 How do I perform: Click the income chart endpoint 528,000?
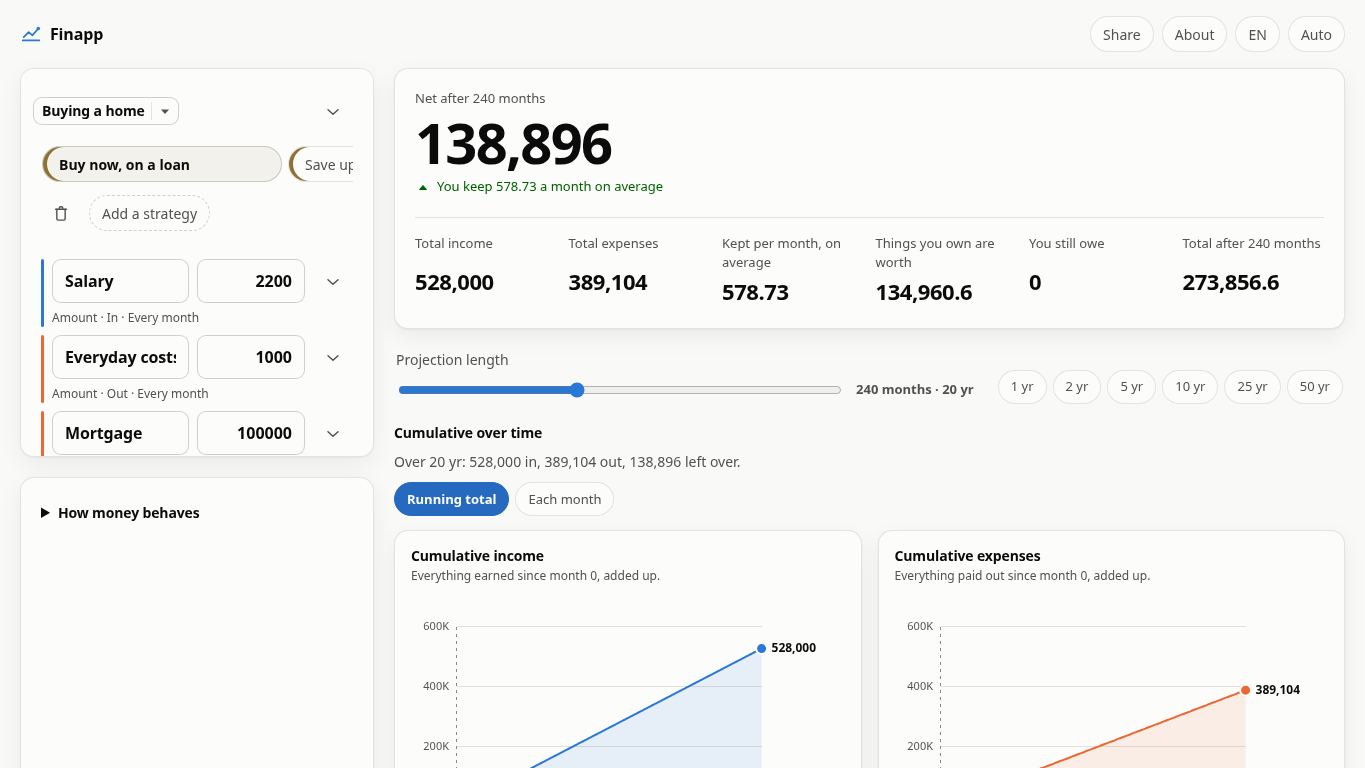(x=762, y=648)
